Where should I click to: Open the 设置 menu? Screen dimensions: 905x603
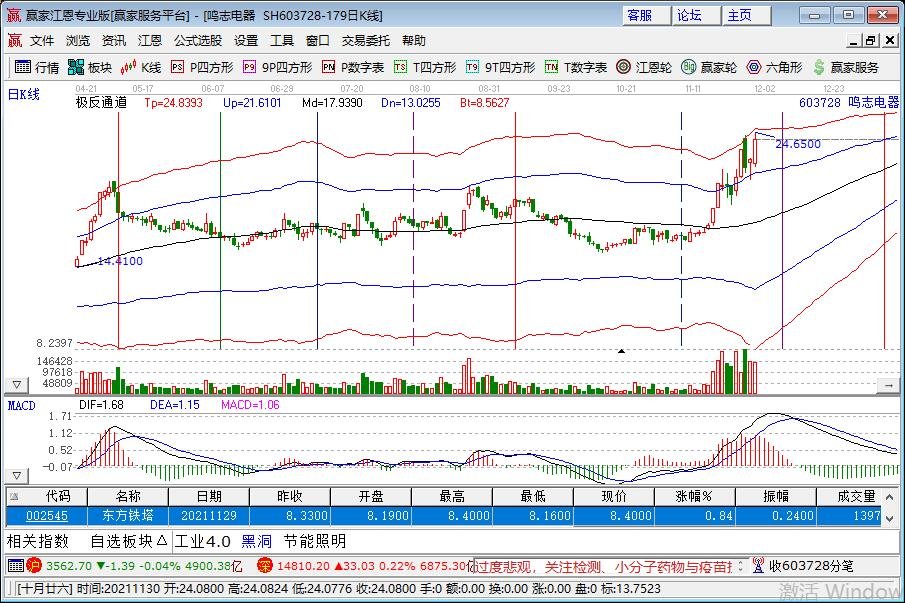point(246,40)
